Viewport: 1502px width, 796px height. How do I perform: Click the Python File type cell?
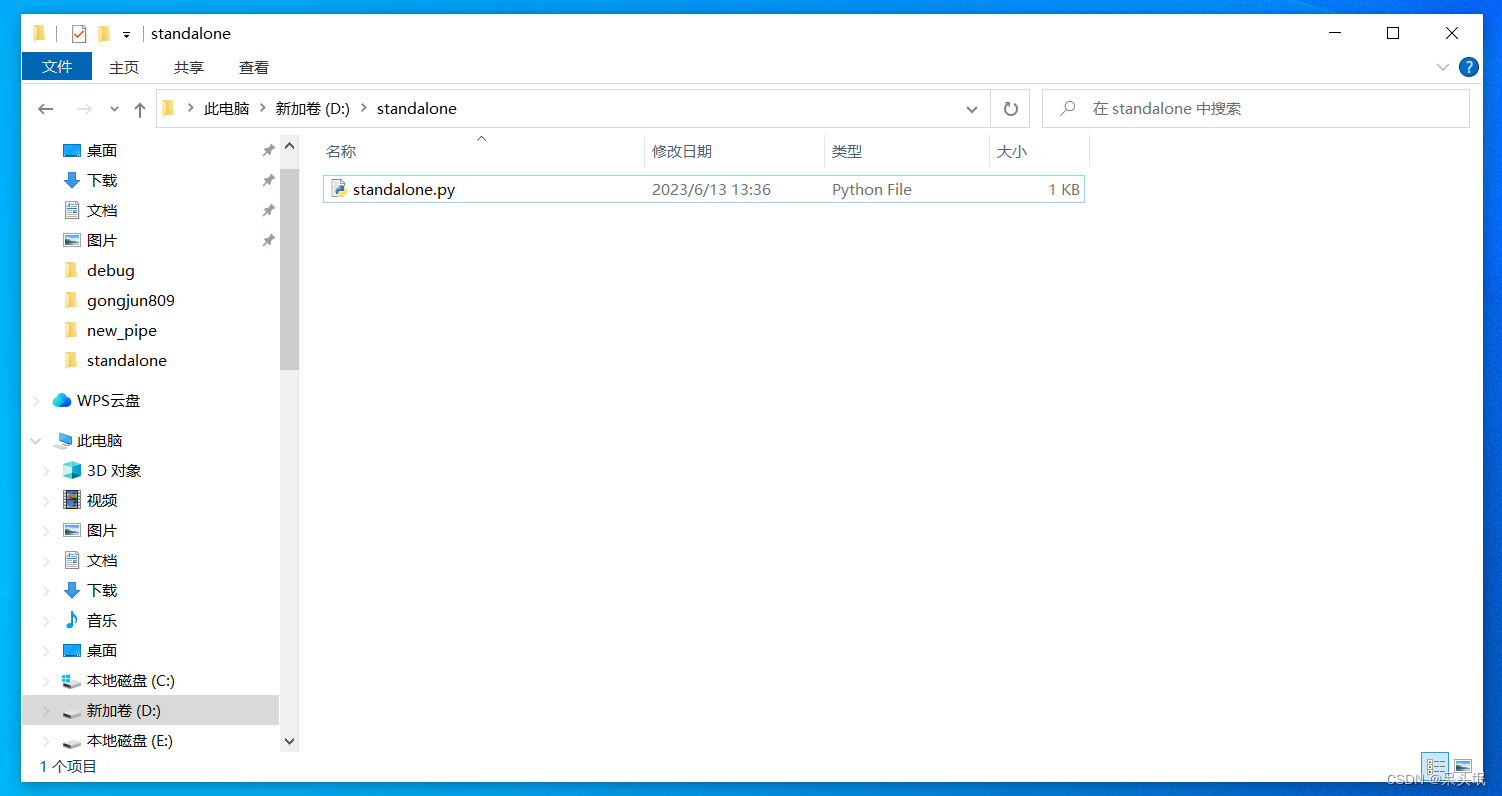tap(872, 189)
